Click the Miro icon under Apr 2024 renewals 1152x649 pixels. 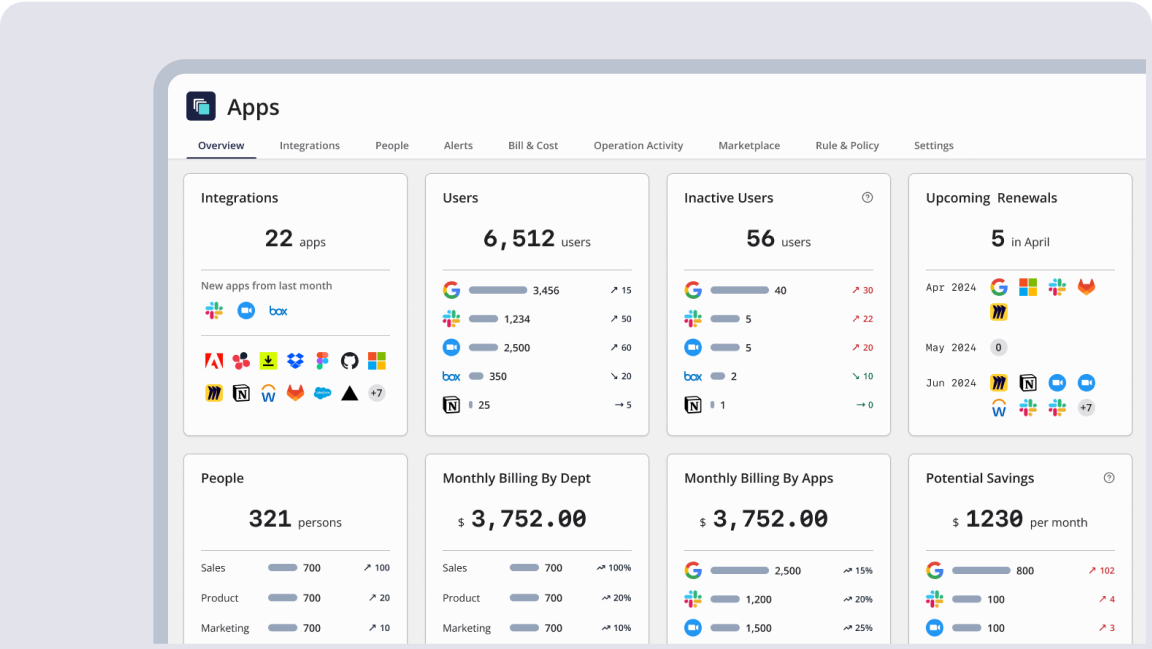point(999,312)
